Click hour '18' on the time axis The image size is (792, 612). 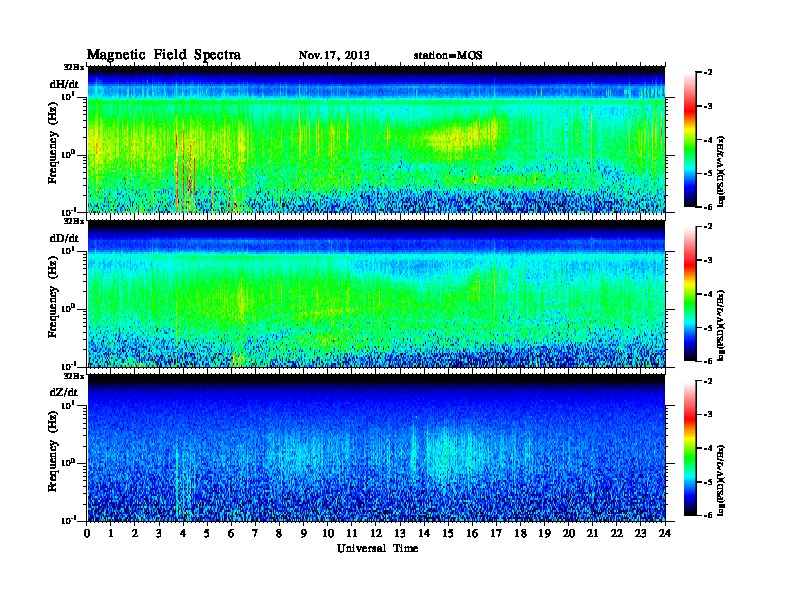[x=521, y=533]
